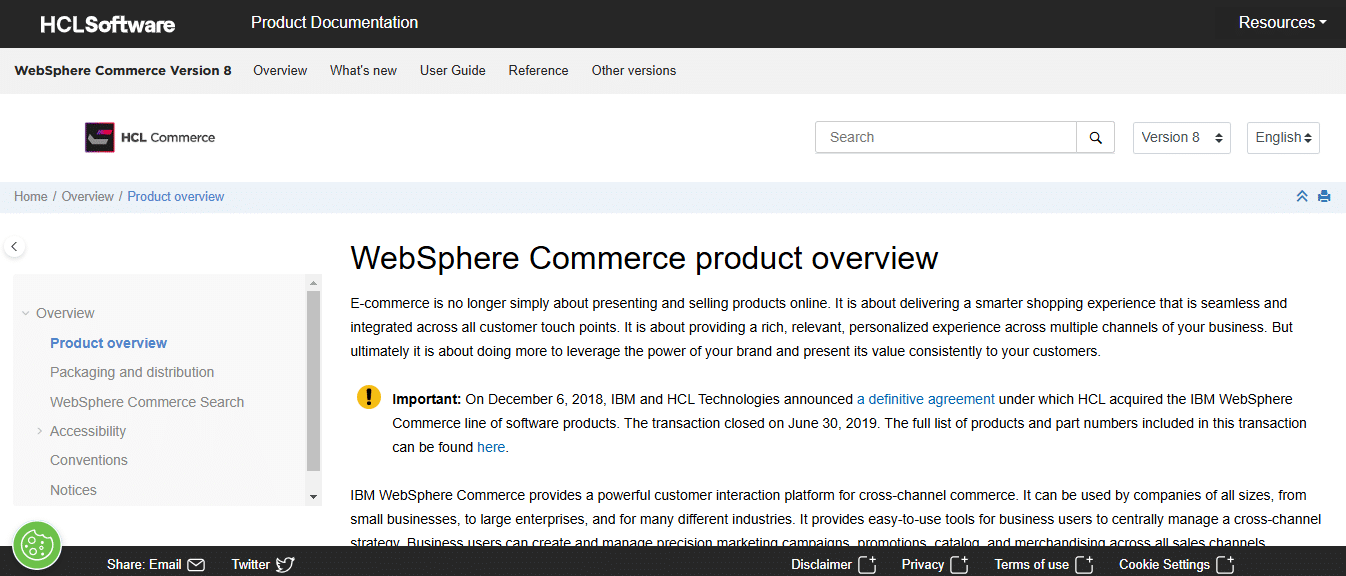Image resolution: width=1346 pixels, height=576 pixels.
Task: Click the magnifier search button
Action: (1095, 138)
